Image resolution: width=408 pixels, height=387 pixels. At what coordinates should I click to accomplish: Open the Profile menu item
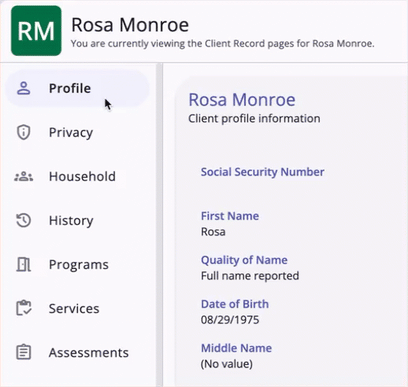[x=77, y=88]
